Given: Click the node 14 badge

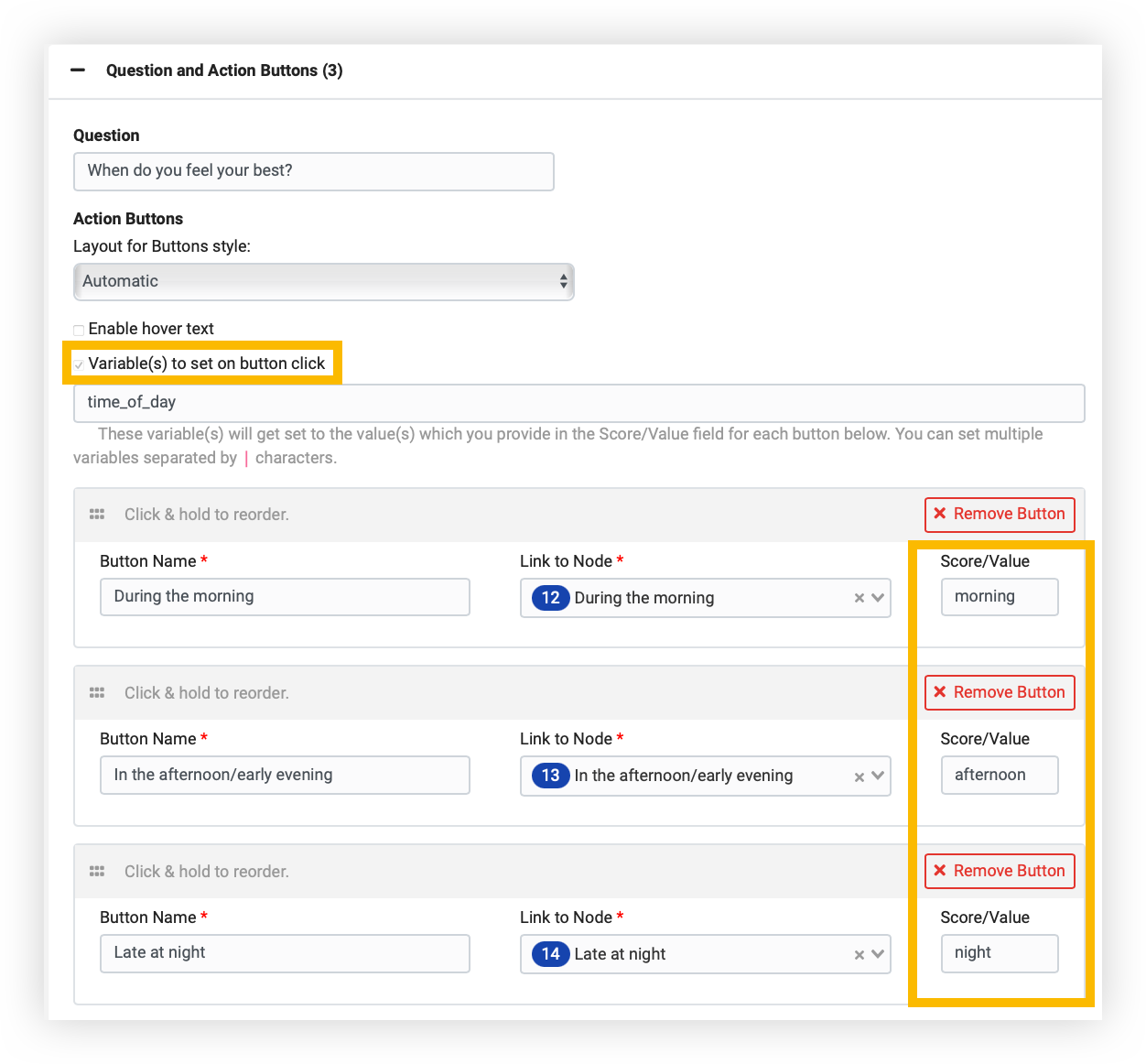Looking at the screenshot, I should tap(550, 954).
